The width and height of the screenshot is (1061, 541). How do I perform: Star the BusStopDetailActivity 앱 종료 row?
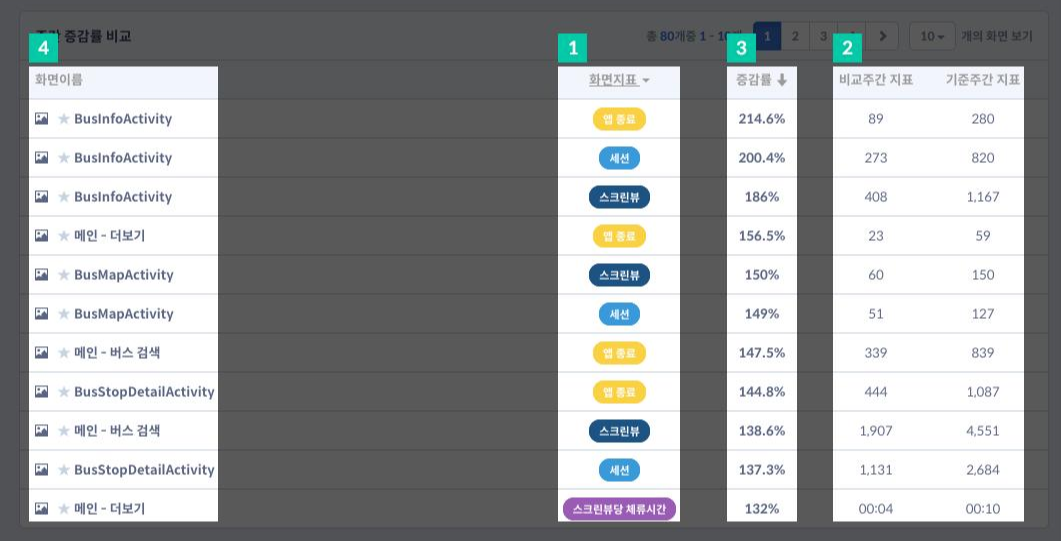64,392
